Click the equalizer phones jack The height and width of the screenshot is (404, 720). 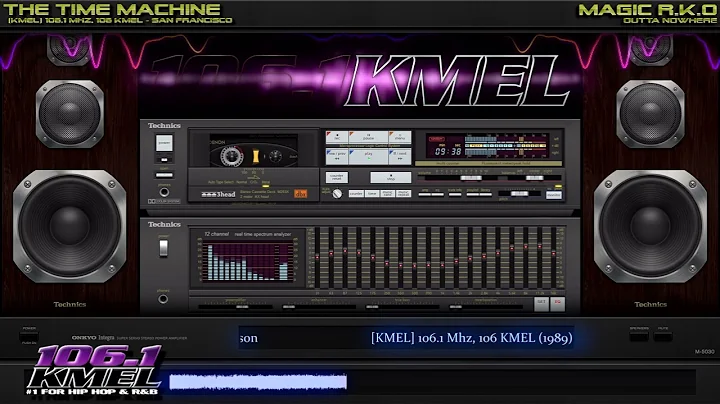[163, 299]
